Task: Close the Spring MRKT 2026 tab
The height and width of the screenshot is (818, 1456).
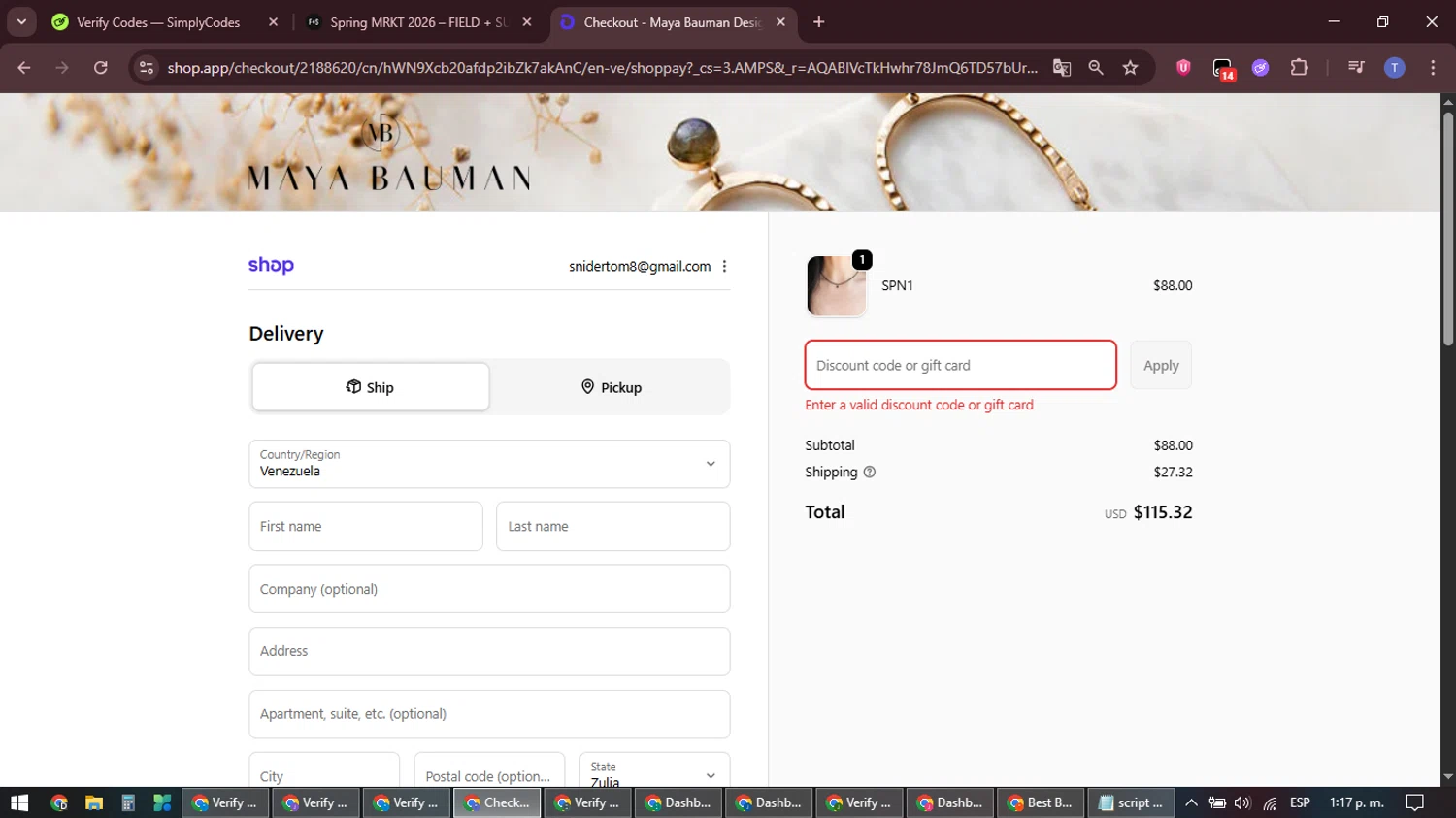Action: (527, 22)
